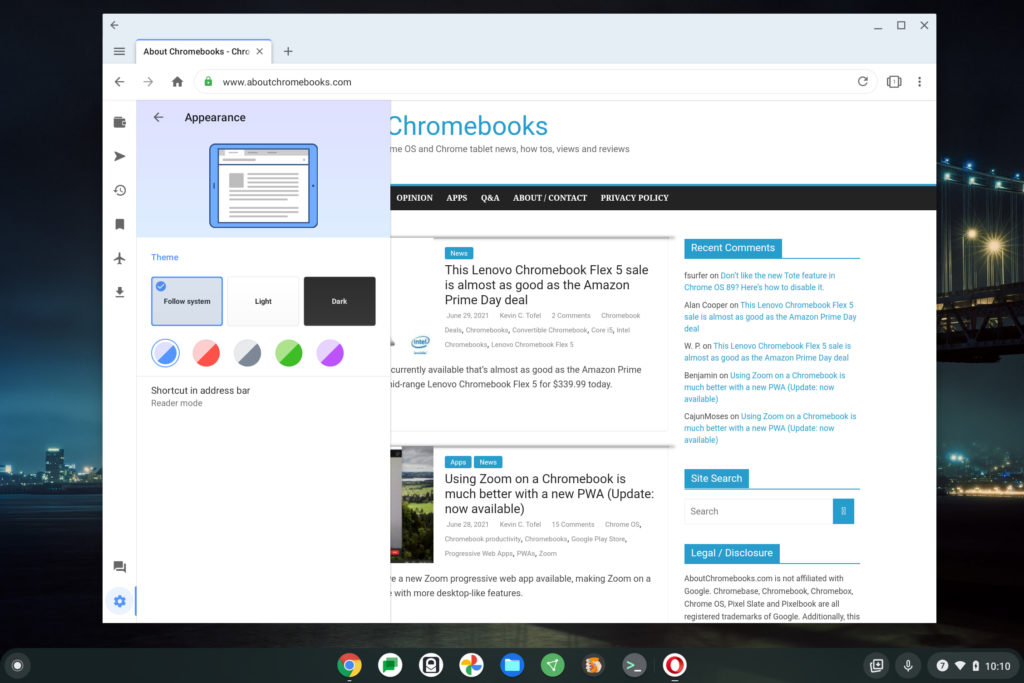Select the Light theme

263,301
